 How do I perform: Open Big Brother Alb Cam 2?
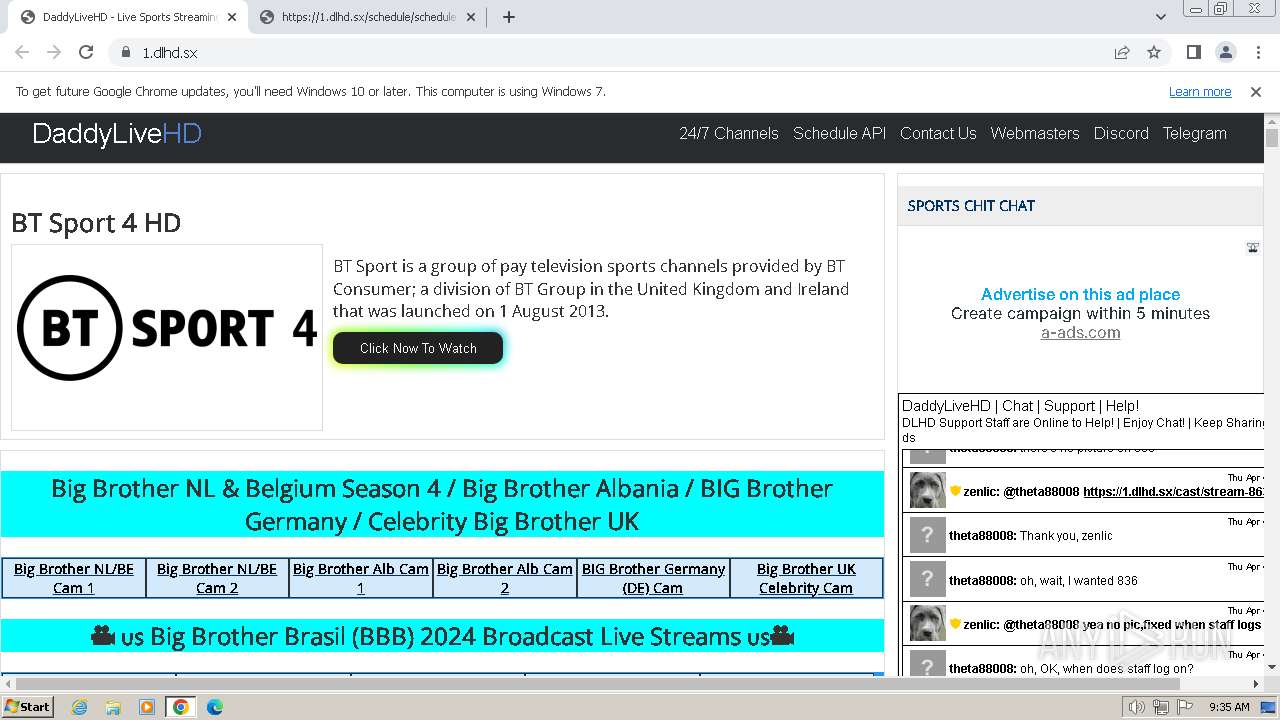pyautogui.click(x=505, y=578)
